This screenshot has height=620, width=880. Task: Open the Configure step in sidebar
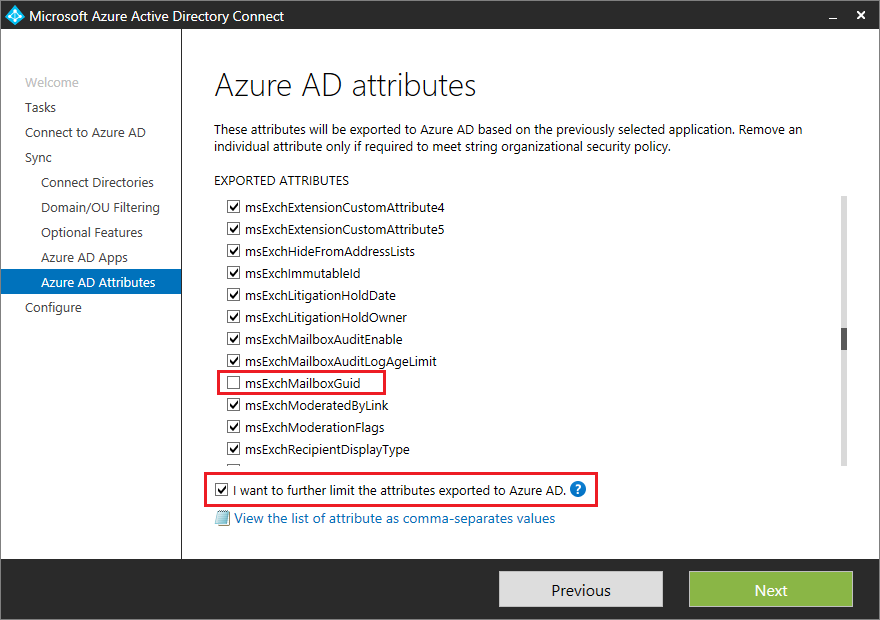[x=53, y=307]
